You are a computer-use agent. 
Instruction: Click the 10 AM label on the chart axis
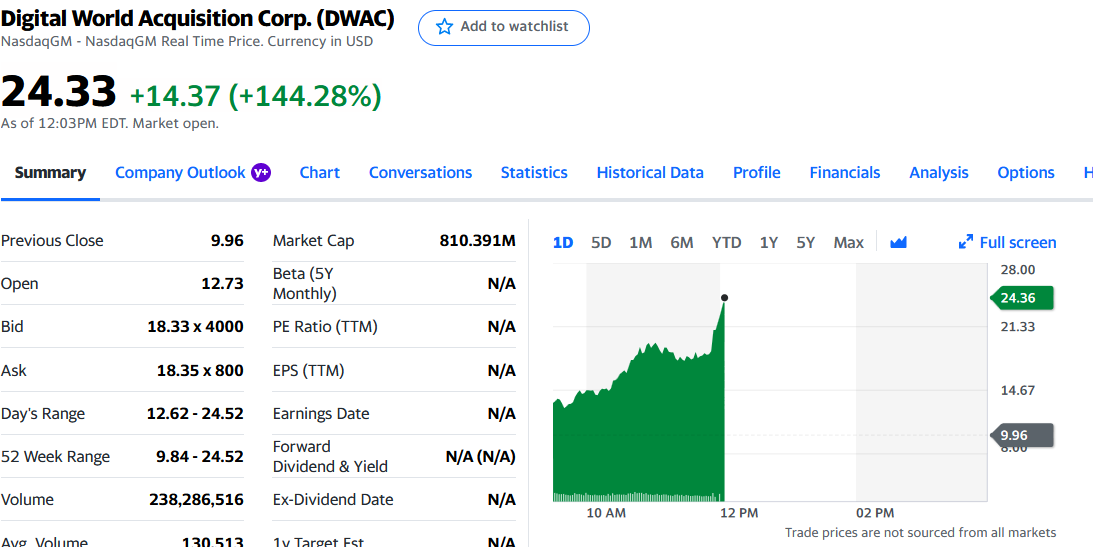(x=606, y=514)
